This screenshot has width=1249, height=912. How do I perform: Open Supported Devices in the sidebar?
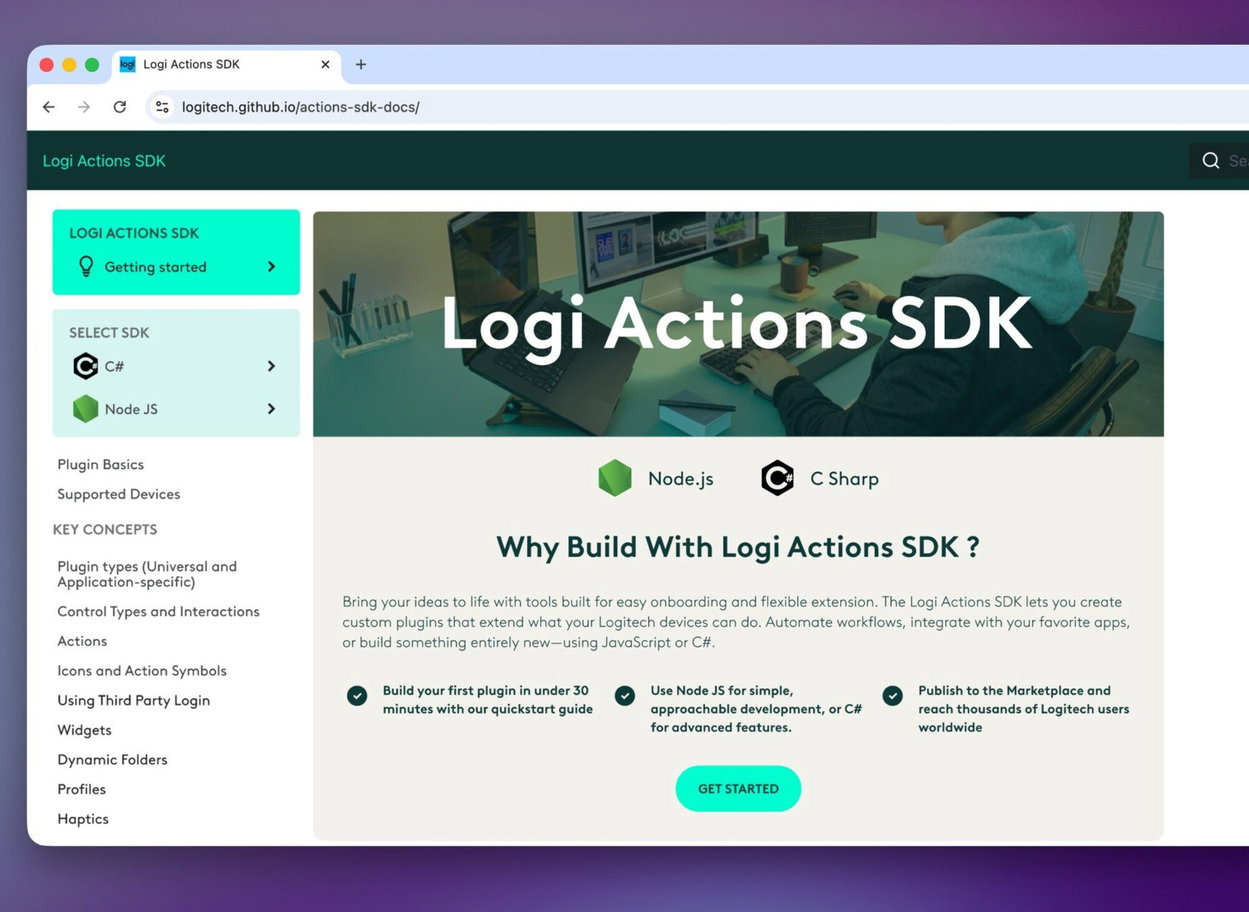point(119,494)
